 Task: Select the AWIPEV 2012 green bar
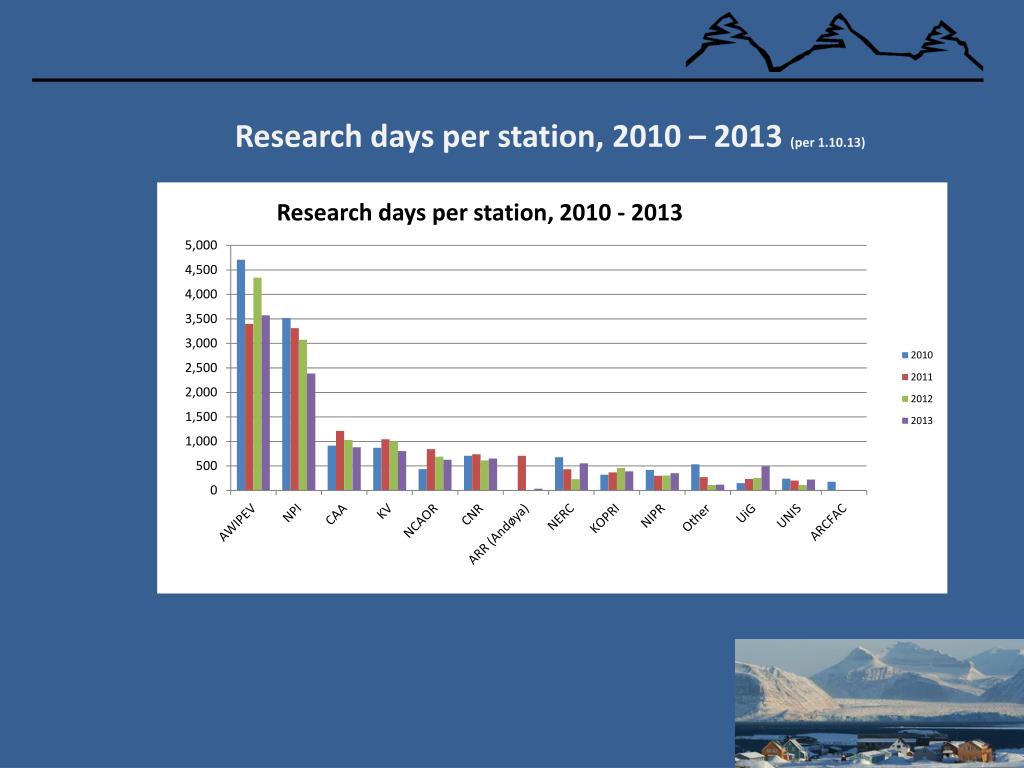[x=257, y=384]
